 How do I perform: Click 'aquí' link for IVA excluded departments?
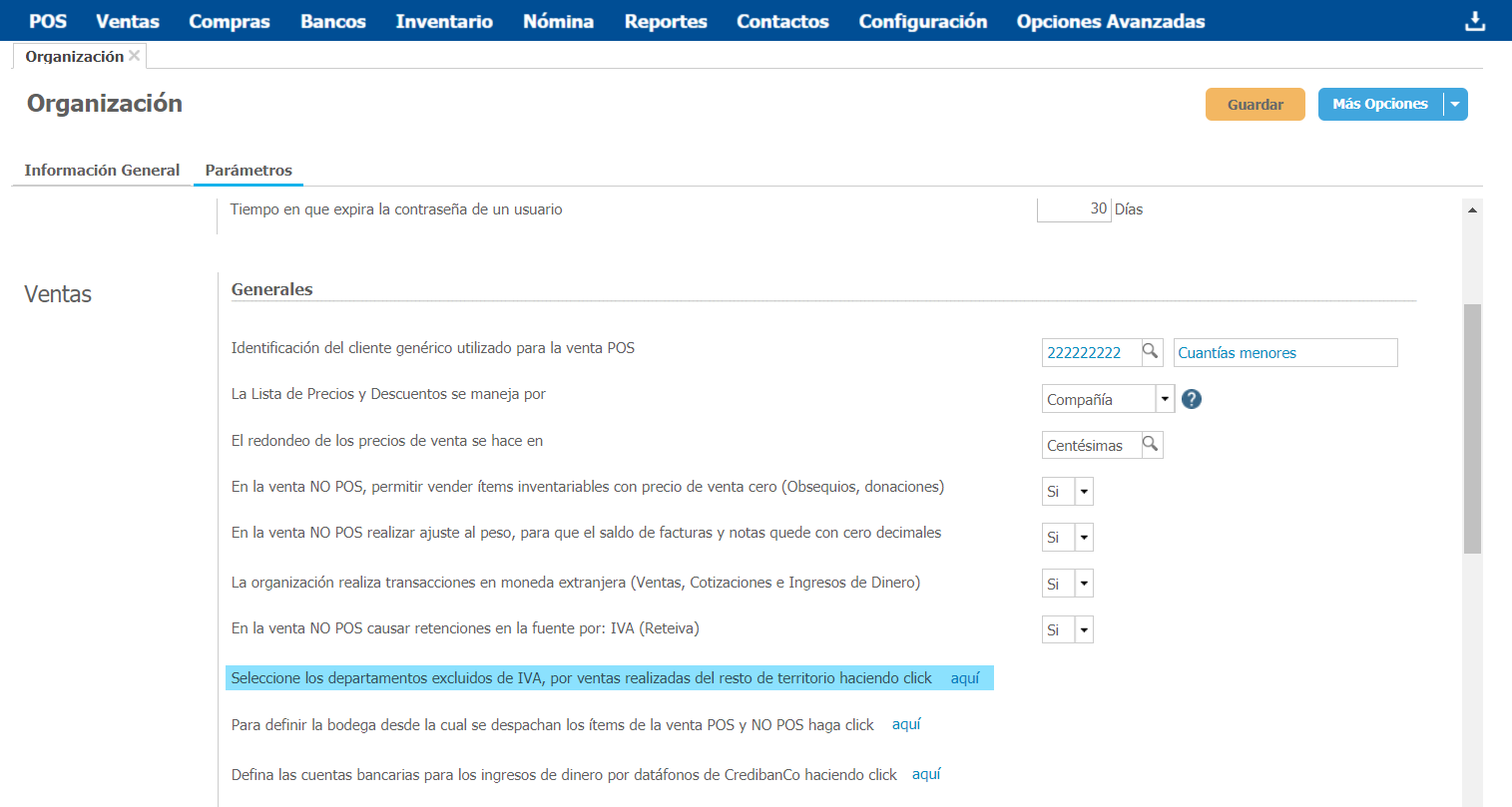point(965,678)
